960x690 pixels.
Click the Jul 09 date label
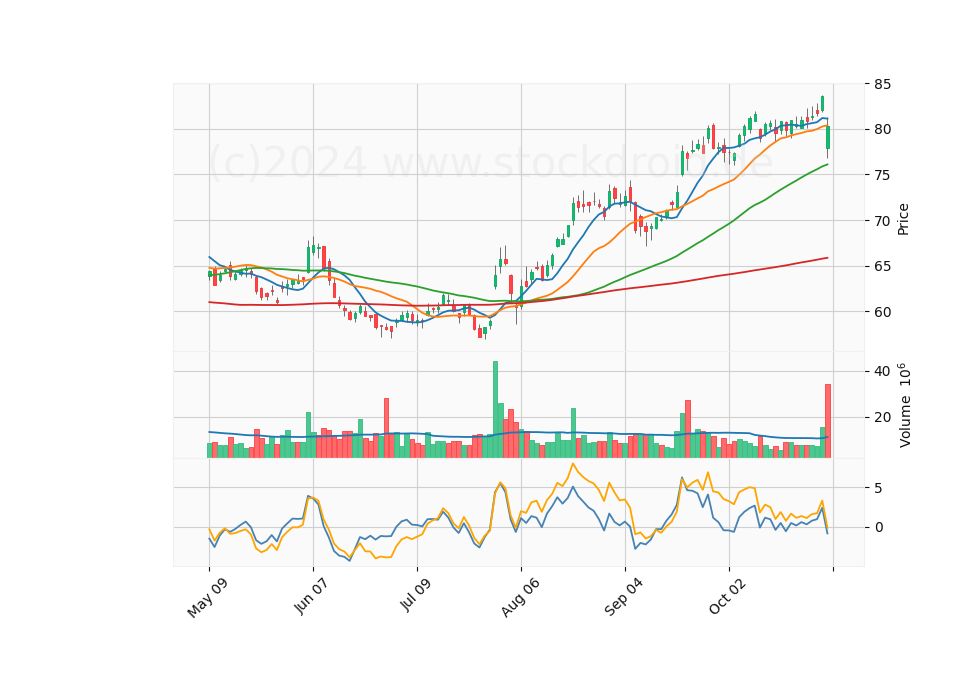(416, 594)
